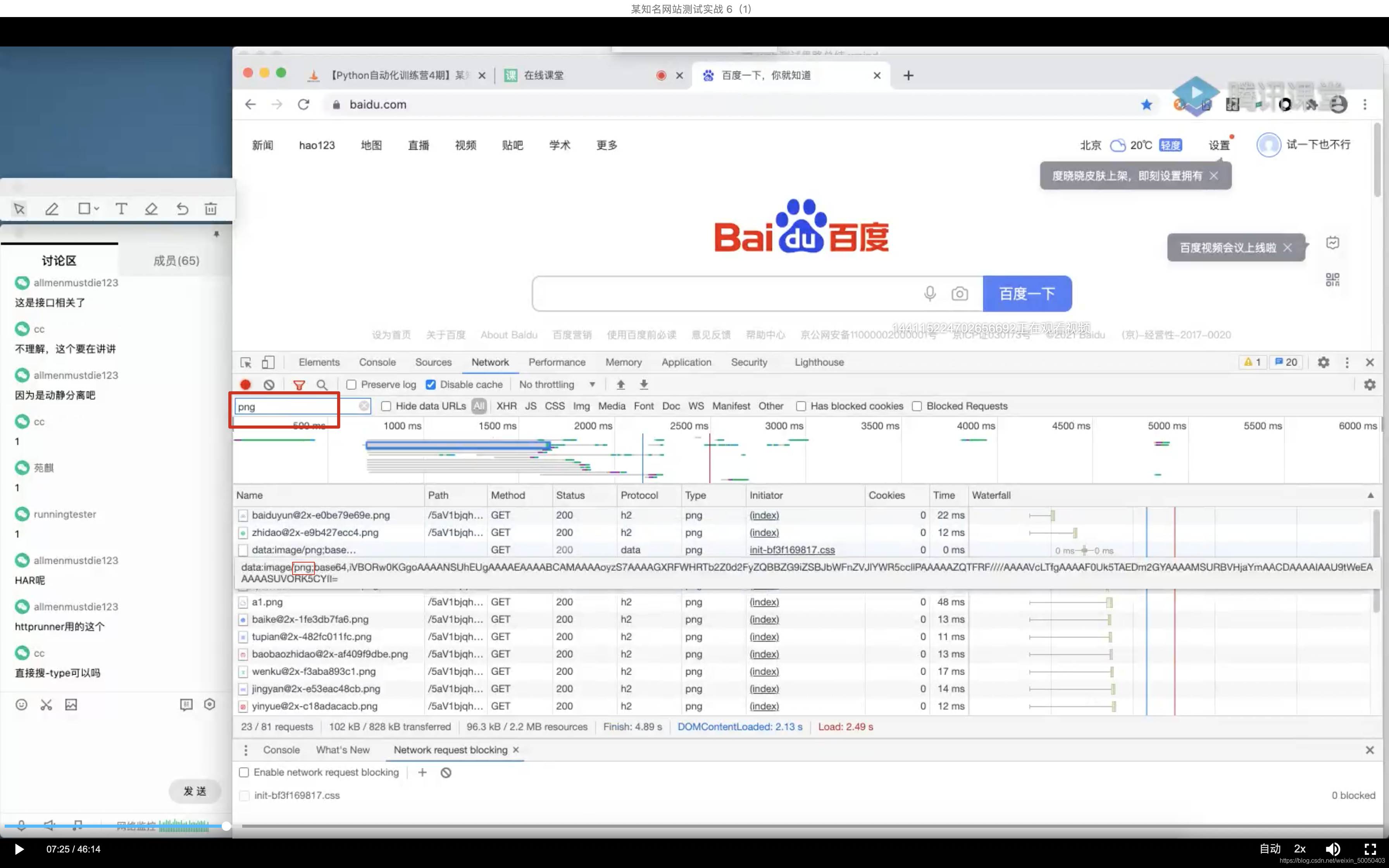Delete annotations with trash icon
This screenshot has height=868, width=1389.
tap(211, 209)
